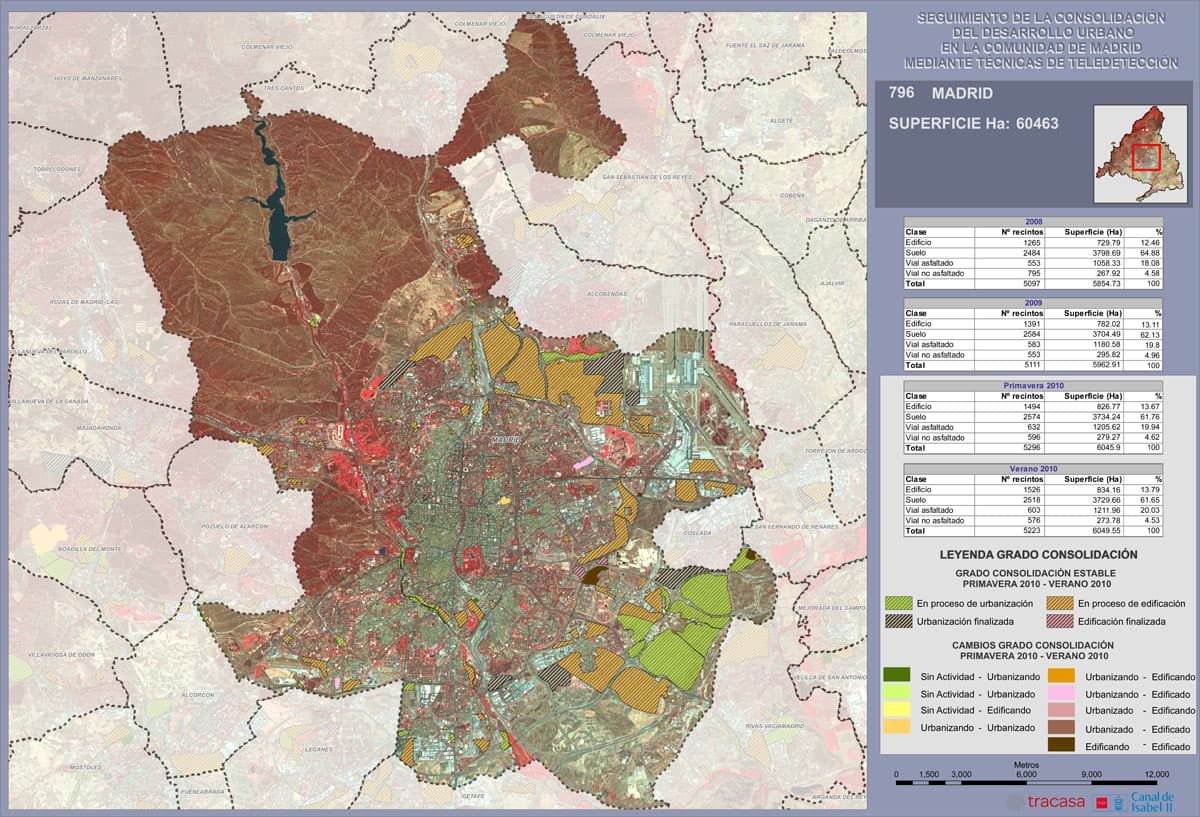Open the Comunidad de Madrid locator thumbnail
Screen dimensions: 1200x817
click(1140, 154)
